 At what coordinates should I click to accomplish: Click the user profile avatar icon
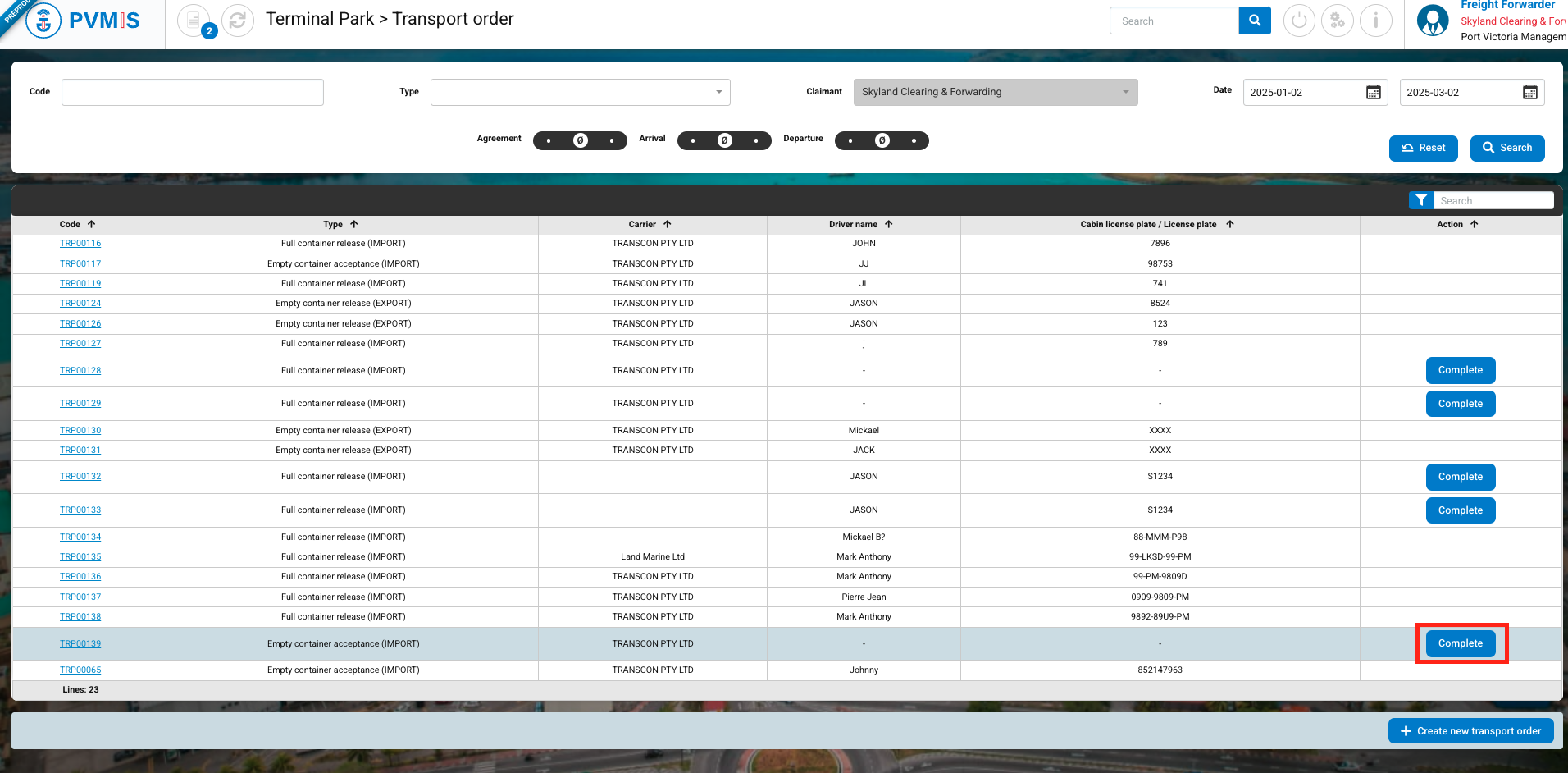point(1433,21)
